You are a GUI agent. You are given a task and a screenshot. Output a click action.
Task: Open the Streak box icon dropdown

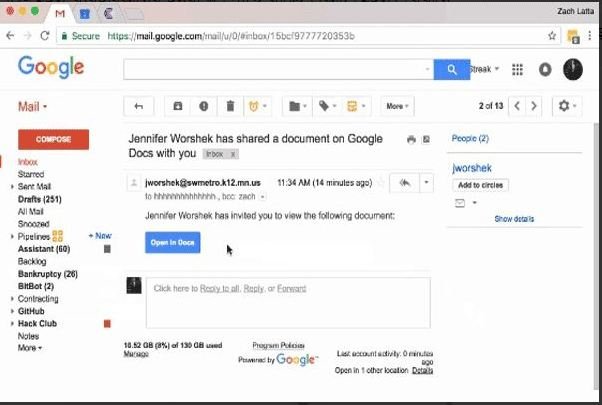[x=356, y=106]
